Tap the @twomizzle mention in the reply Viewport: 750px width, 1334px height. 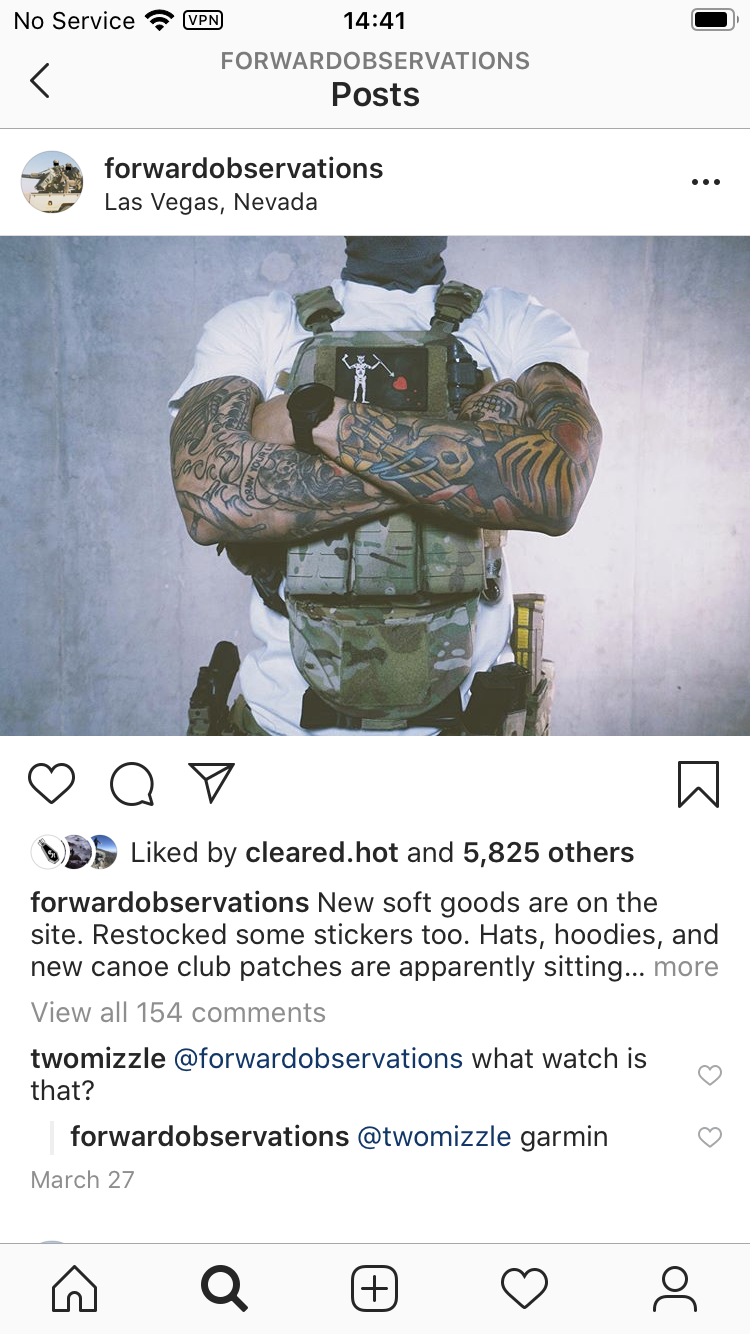click(434, 1137)
